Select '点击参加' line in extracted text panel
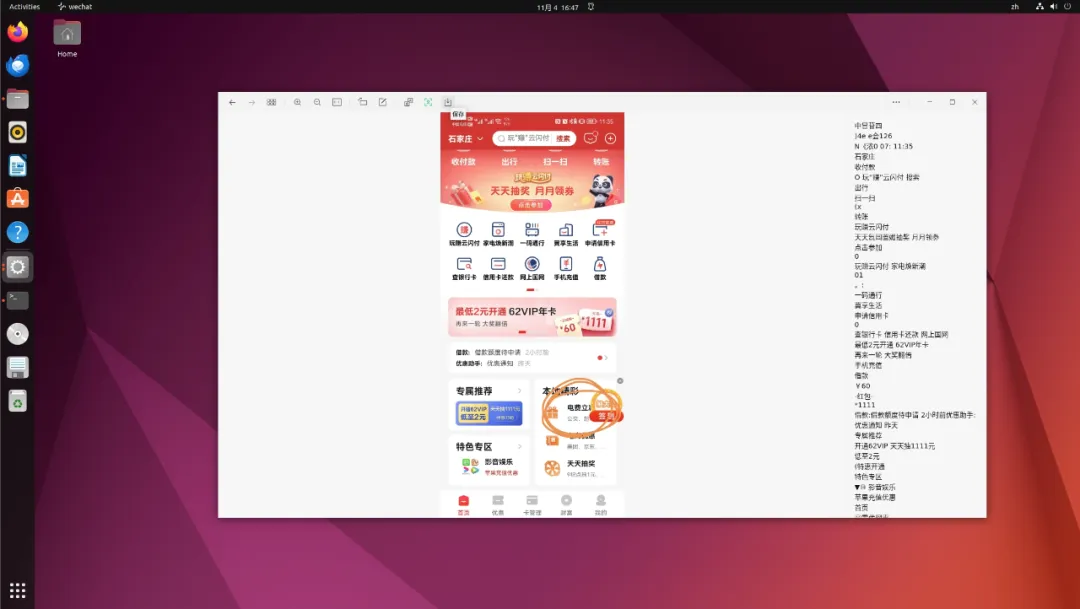Image resolution: width=1080 pixels, height=609 pixels. click(868, 247)
